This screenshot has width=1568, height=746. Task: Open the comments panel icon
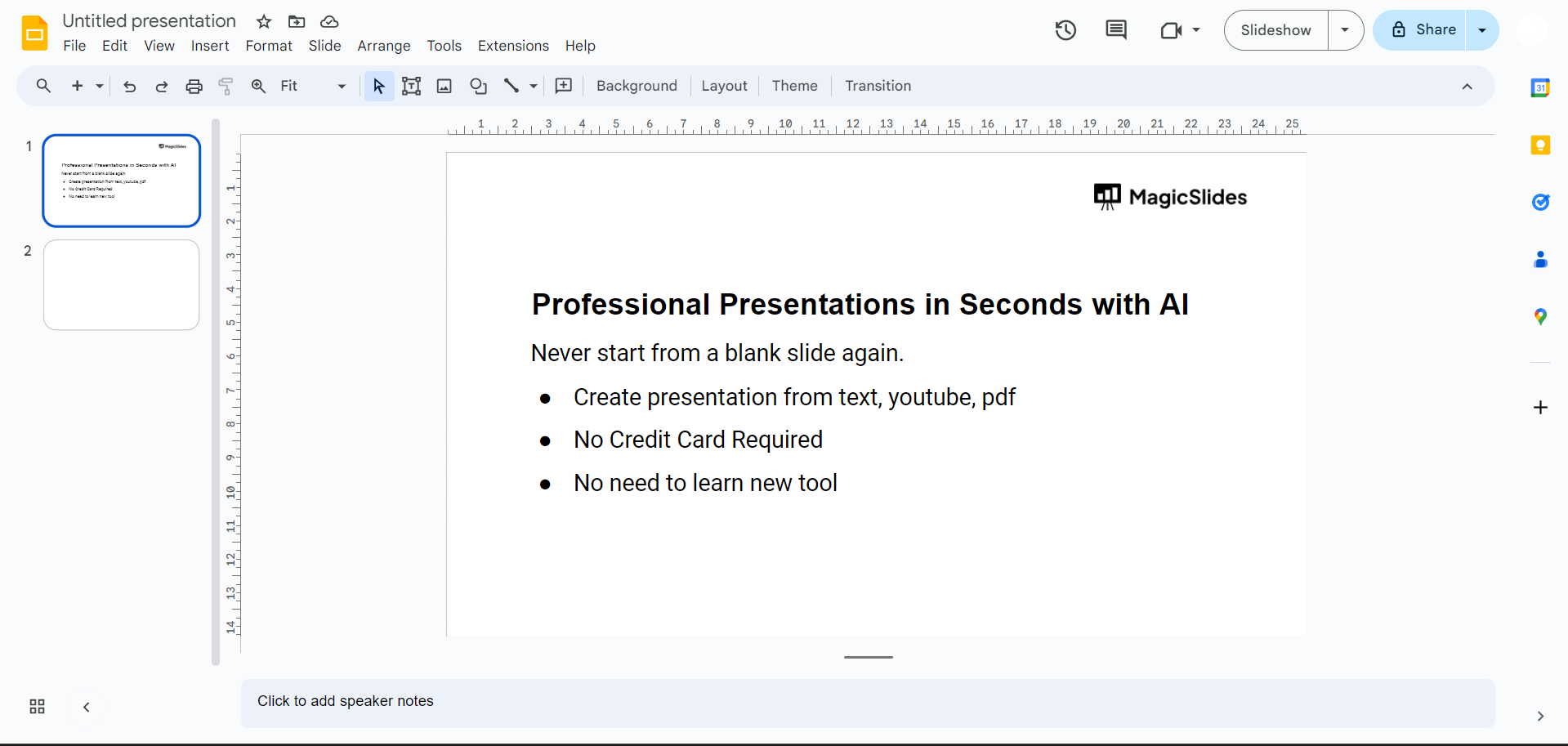(x=1115, y=30)
